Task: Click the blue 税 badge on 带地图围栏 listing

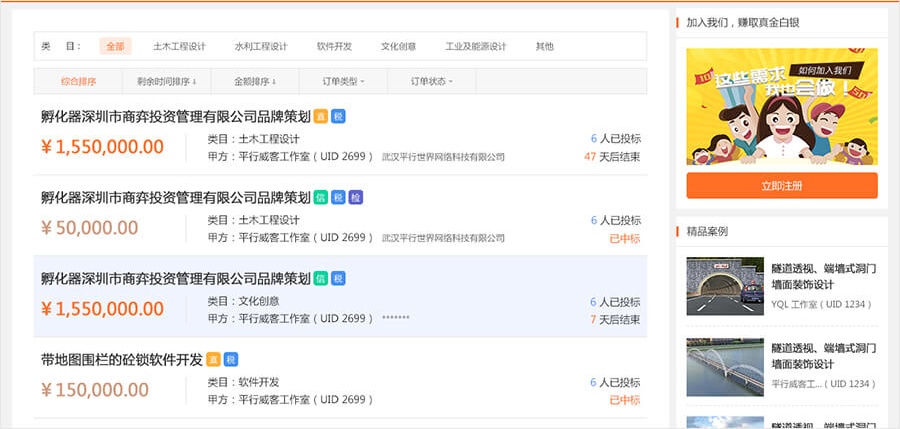Action: [231, 360]
